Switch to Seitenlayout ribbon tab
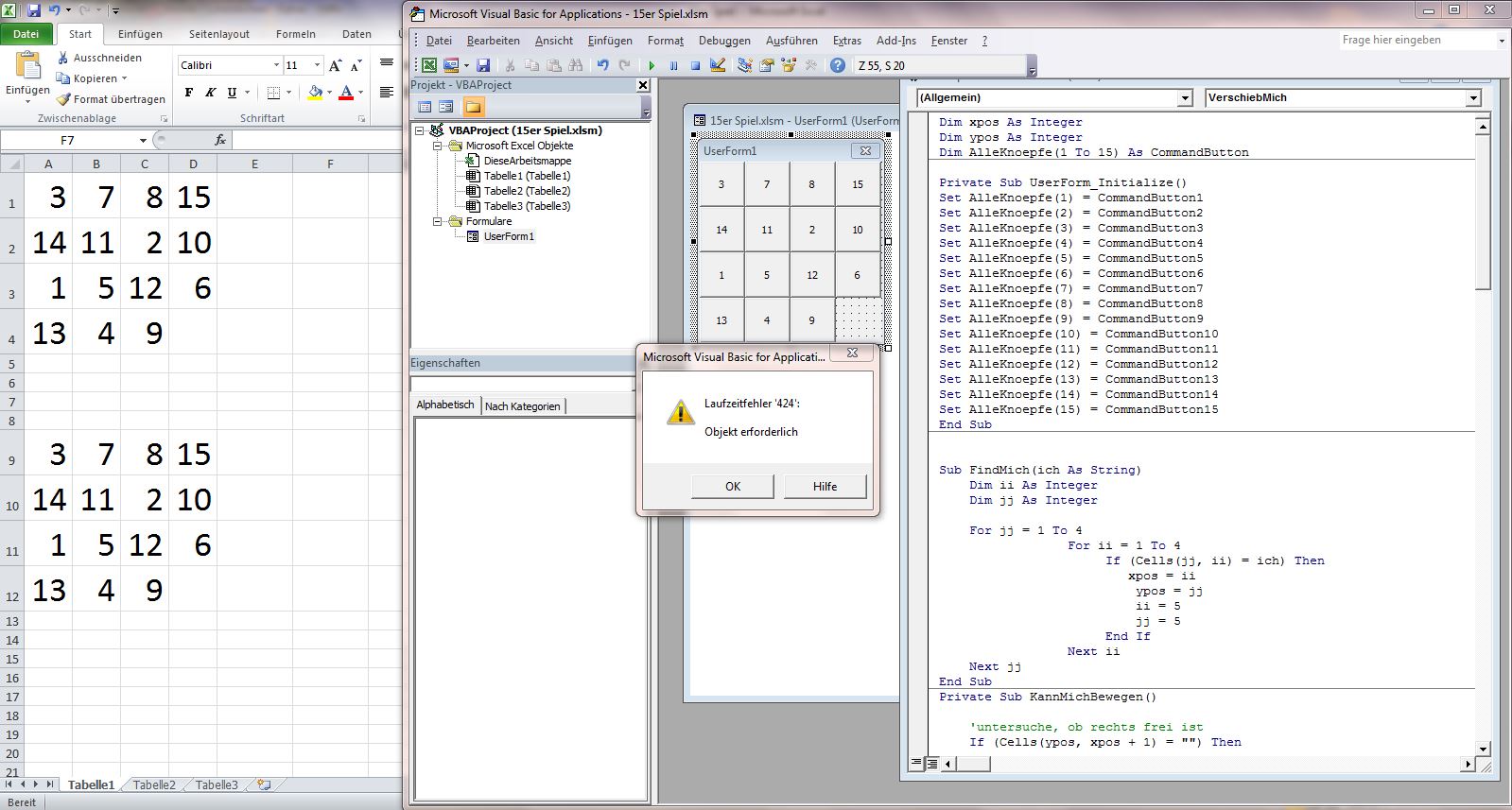 click(219, 34)
